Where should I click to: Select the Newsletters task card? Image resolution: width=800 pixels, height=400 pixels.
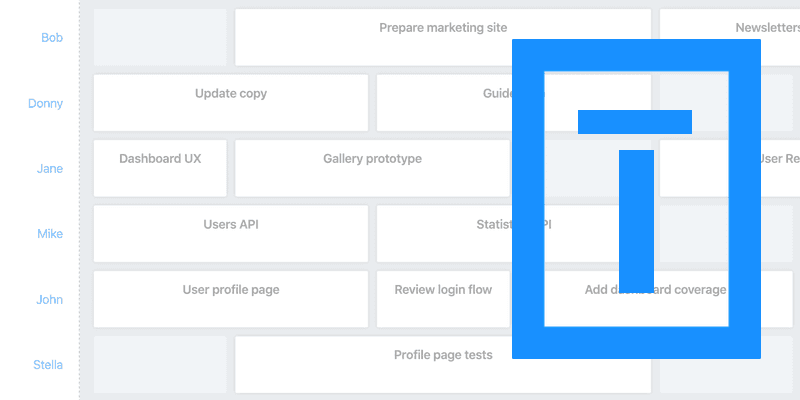(x=730, y=37)
